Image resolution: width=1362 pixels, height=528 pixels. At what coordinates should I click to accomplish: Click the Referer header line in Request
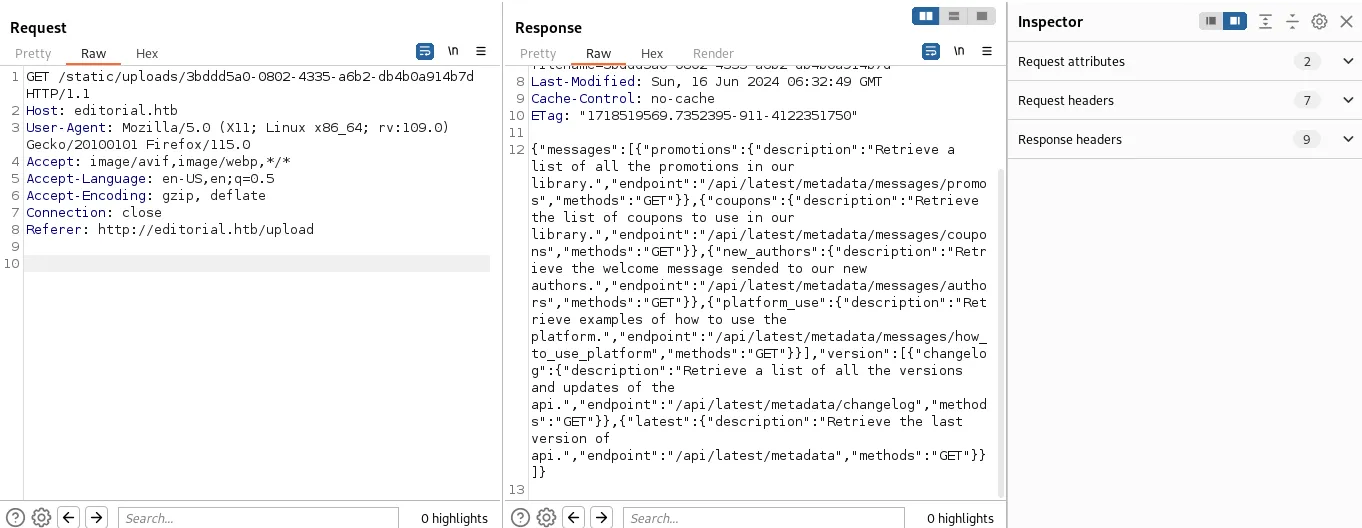click(170, 229)
